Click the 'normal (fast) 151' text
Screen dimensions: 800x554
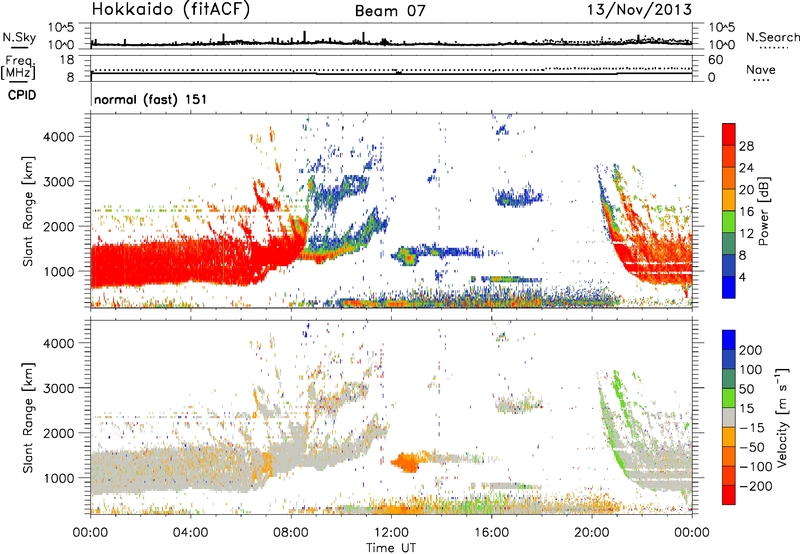[151, 99]
